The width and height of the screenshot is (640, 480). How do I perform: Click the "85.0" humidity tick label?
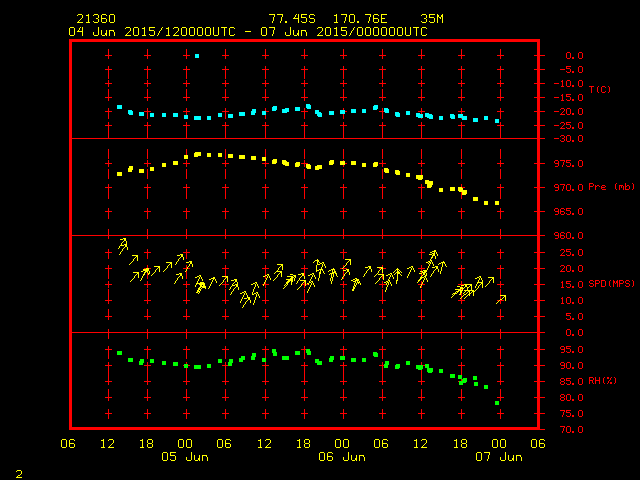click(571, 382)
